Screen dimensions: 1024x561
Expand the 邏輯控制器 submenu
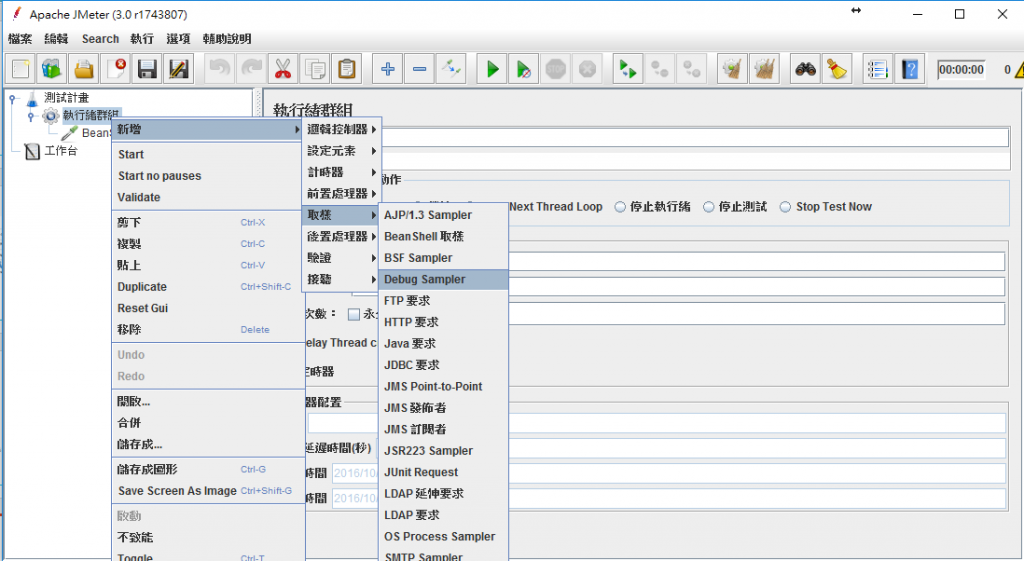click(x=342, y=129)
